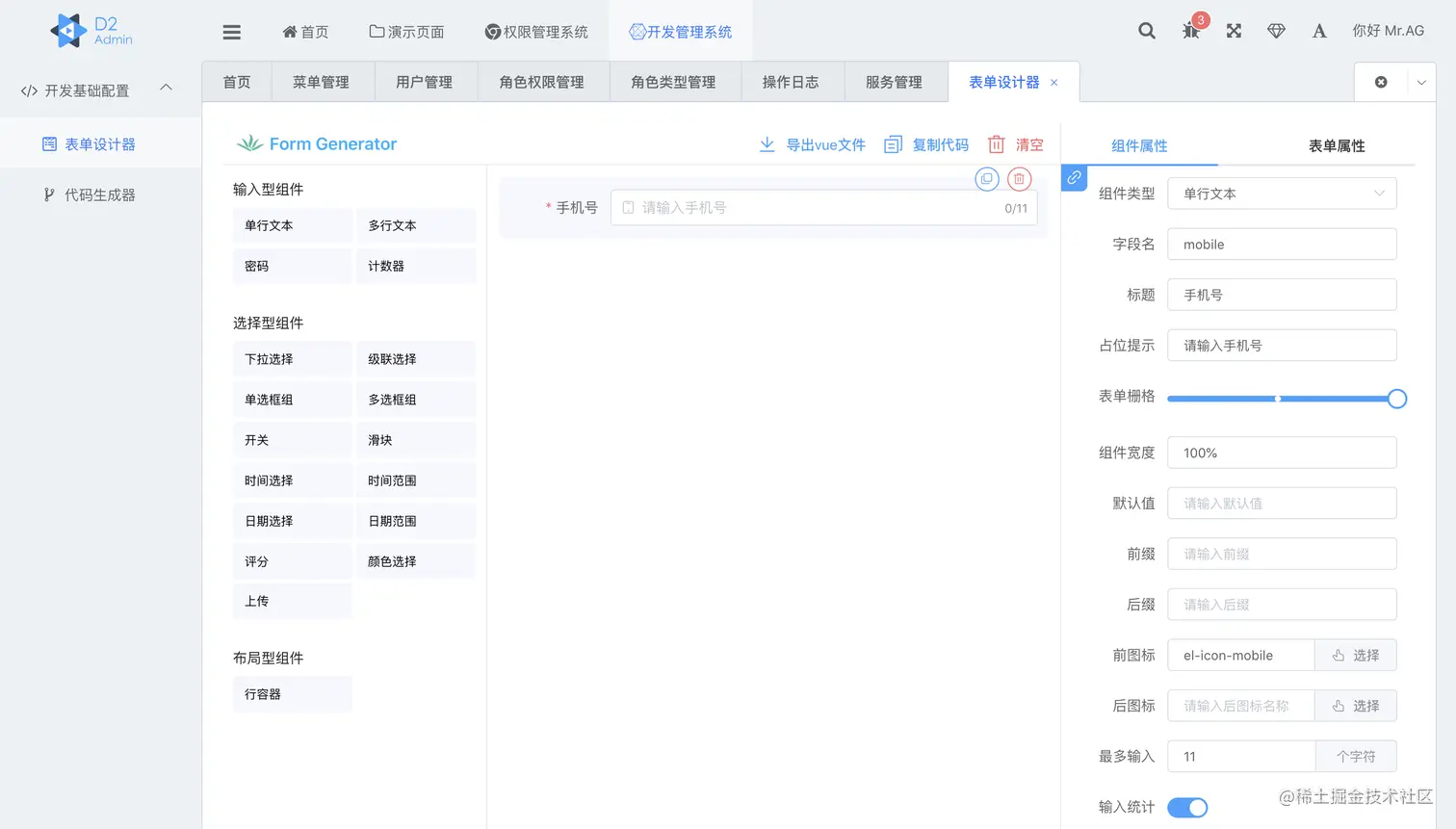Choose a 前图标 via 选择 button

point(1355,655)
